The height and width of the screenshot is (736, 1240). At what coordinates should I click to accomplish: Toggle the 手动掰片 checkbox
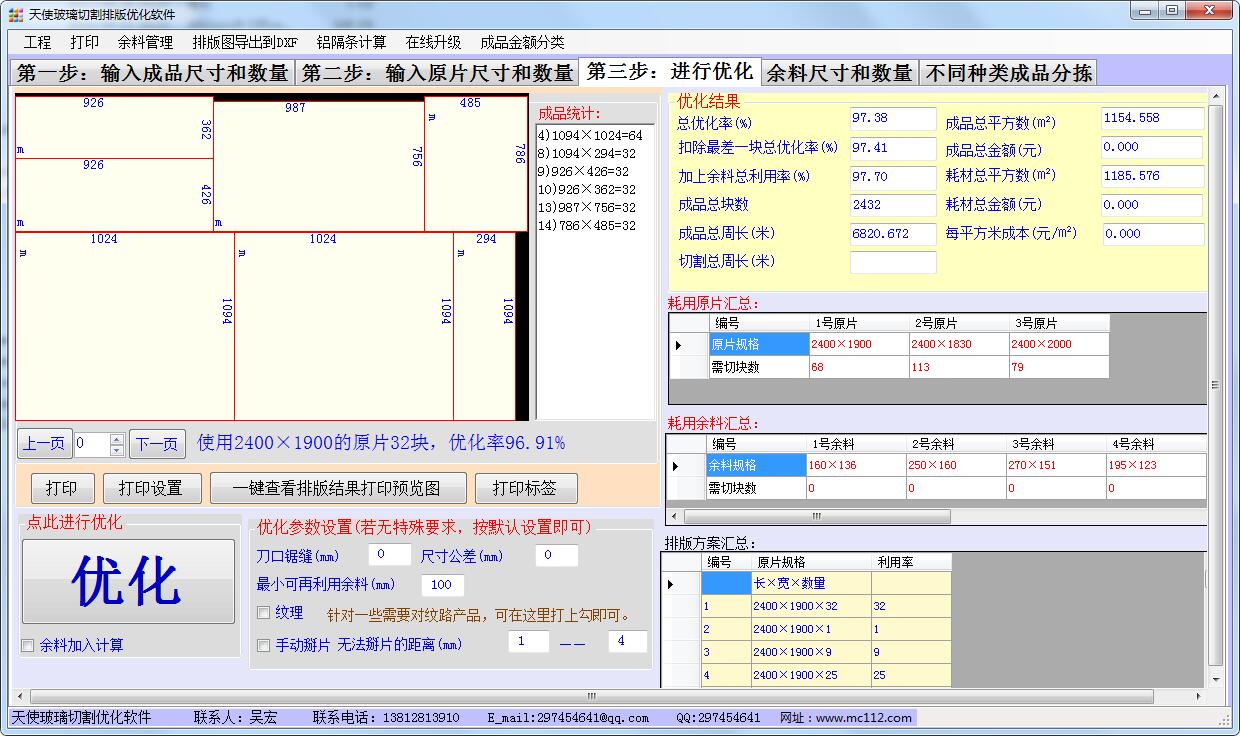coord(264,645)
